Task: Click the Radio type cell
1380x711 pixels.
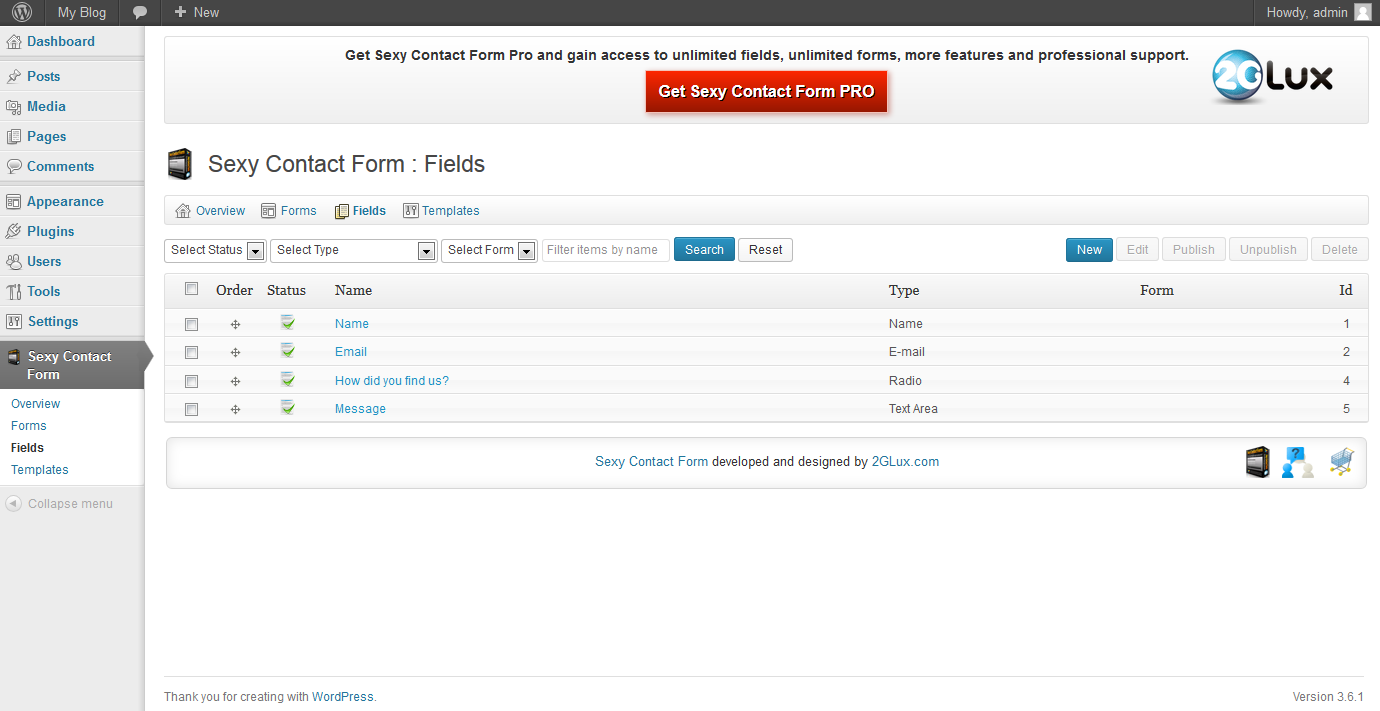Action: 905,381
